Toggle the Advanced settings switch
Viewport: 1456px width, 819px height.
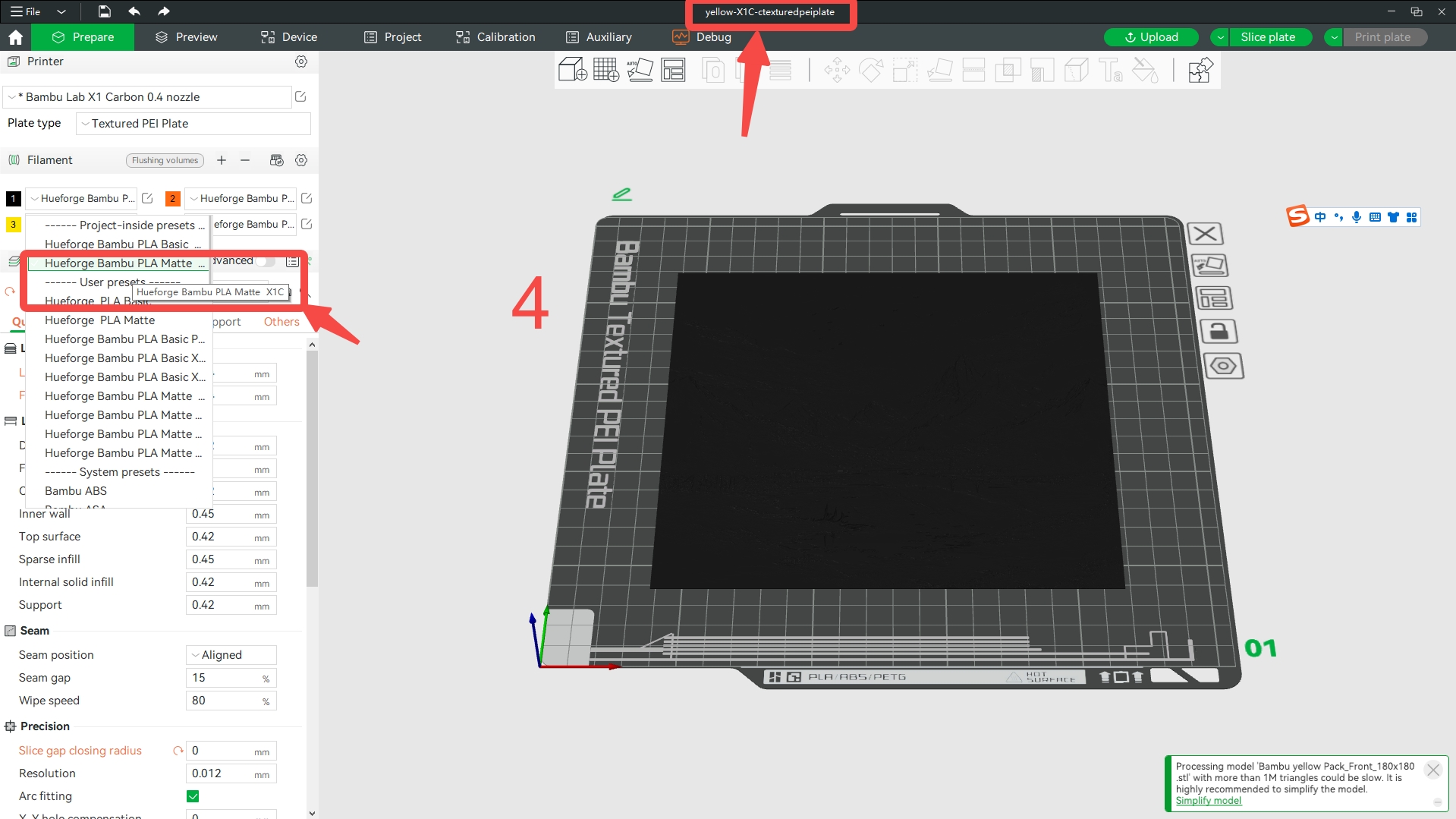[265, 261]
